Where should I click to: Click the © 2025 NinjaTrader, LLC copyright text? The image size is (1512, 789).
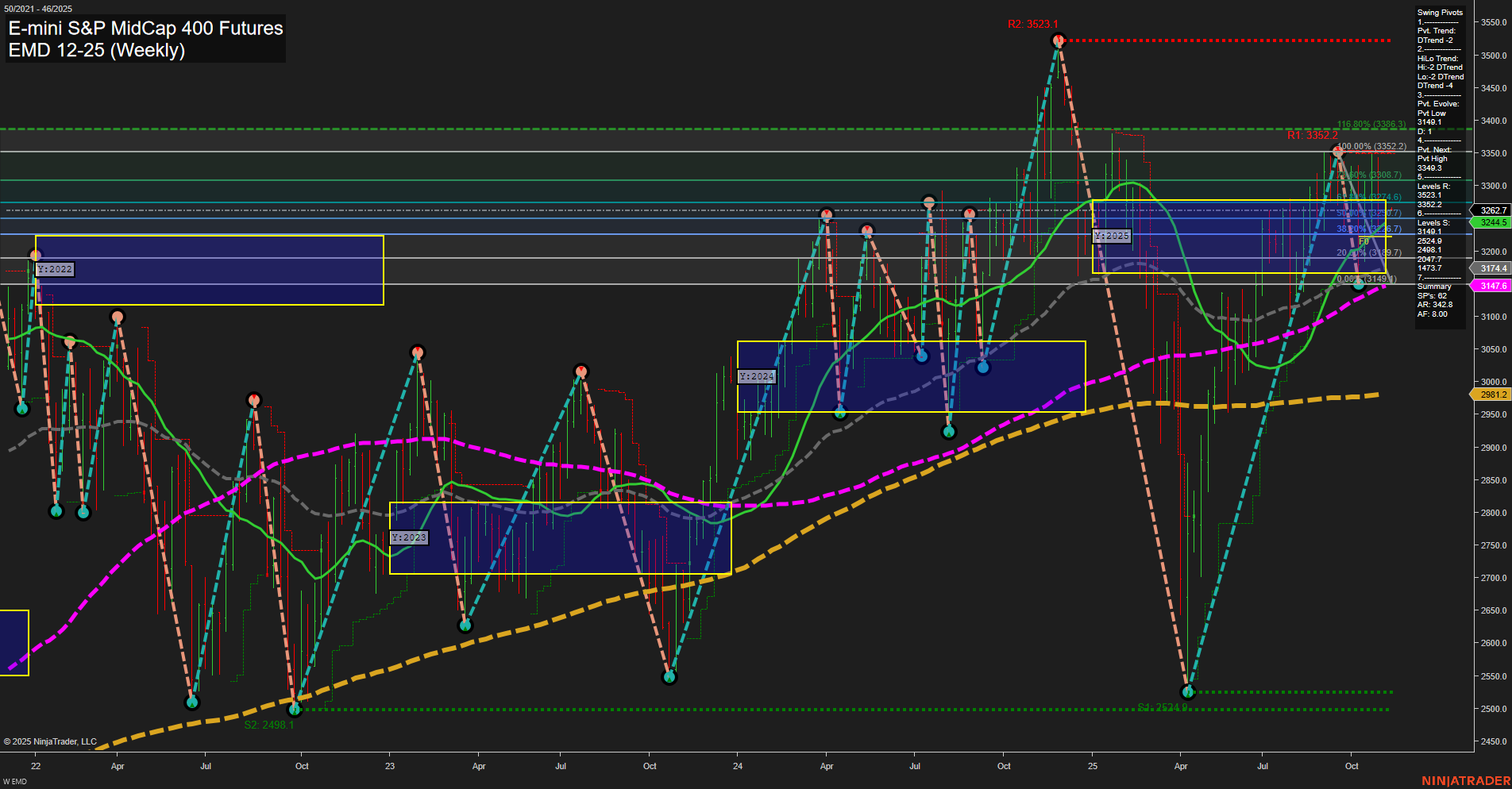pos(49,741)
